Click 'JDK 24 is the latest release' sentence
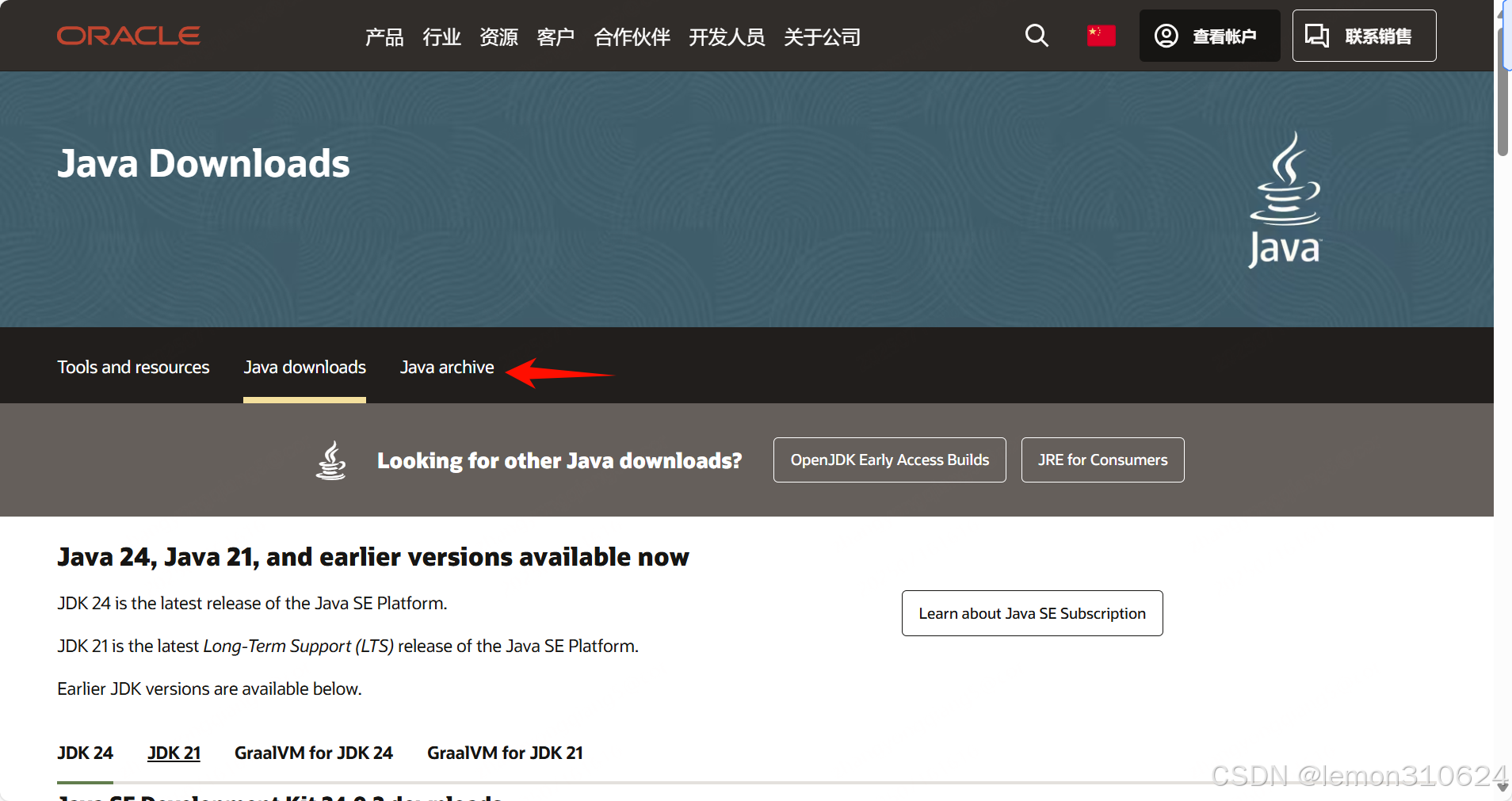 click(x=252, y=603)
